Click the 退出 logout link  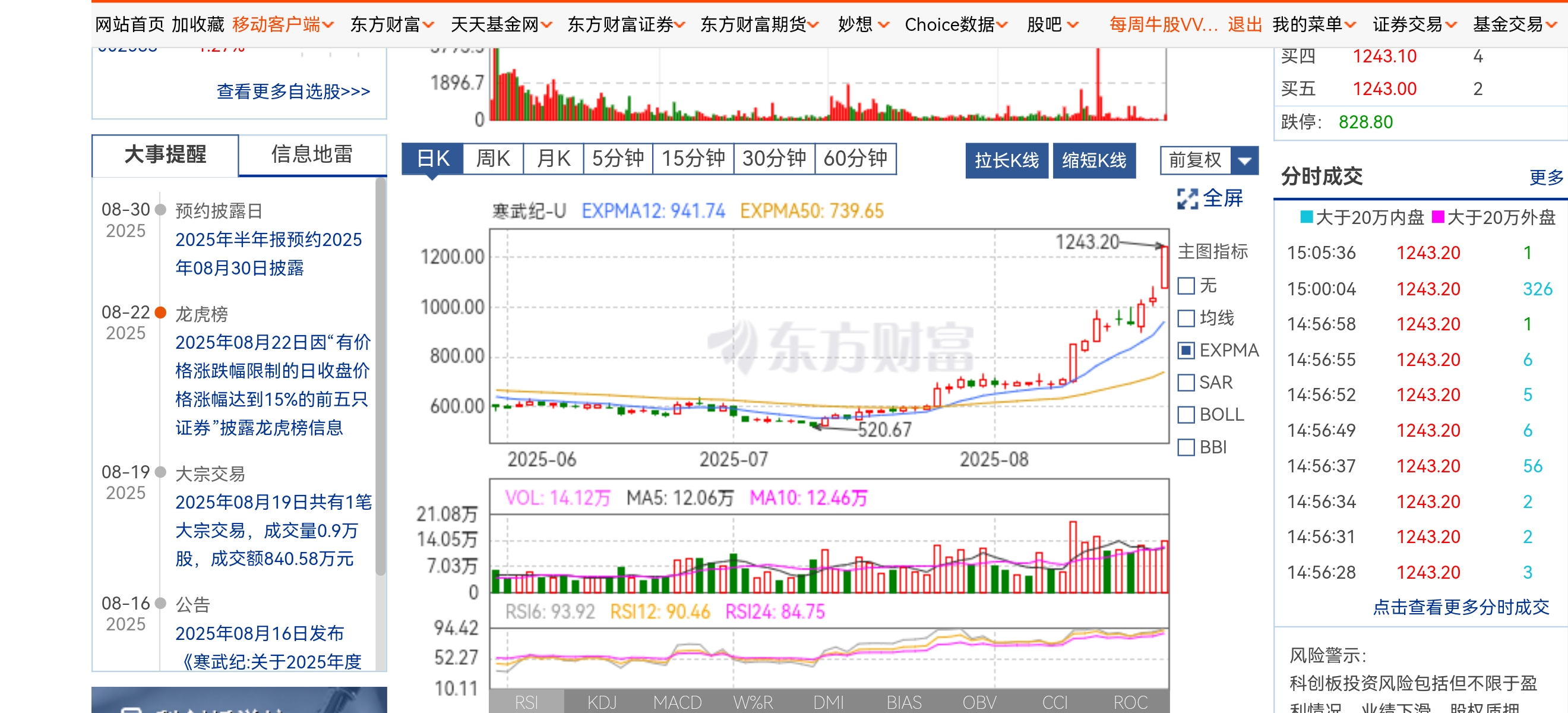click(1245, 25)
